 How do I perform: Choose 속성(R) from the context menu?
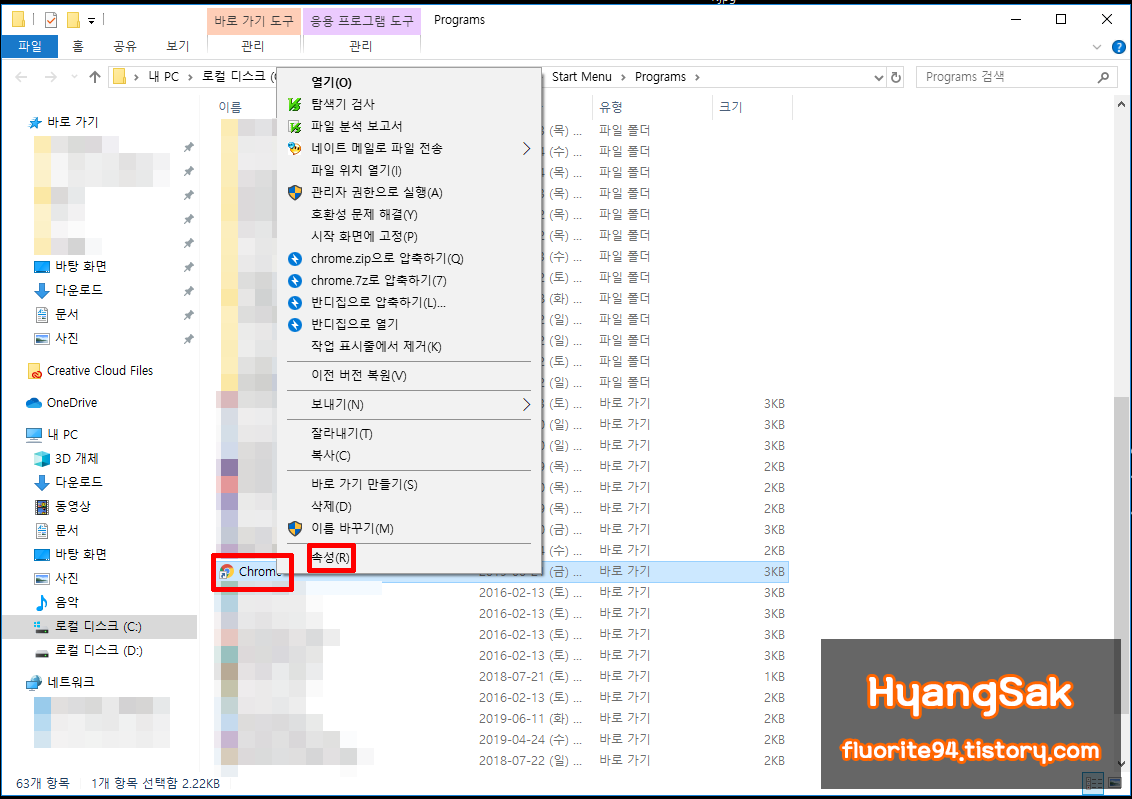(331, 557)
